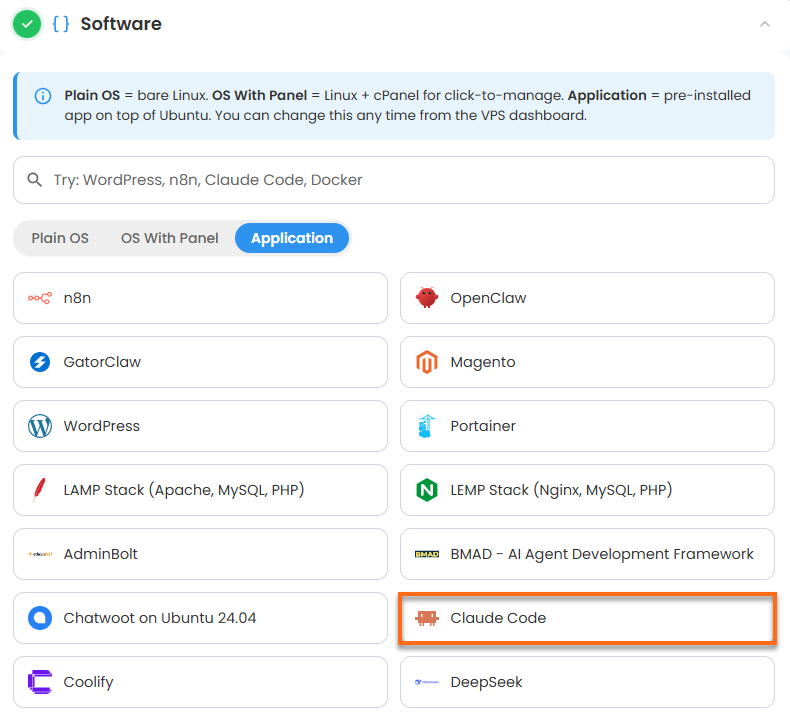Screen dimensions: 790x716
Task: Click the WordPress W logo icon
Action: 40,426
